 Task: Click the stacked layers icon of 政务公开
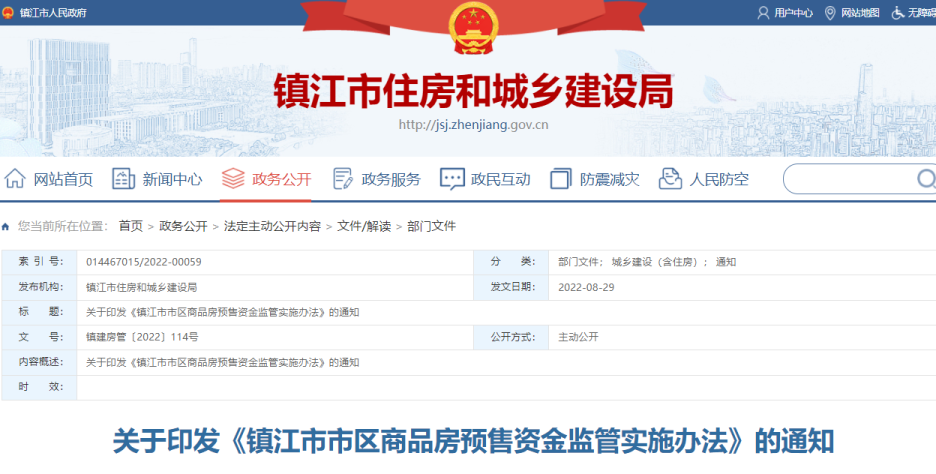coord(233,178)
